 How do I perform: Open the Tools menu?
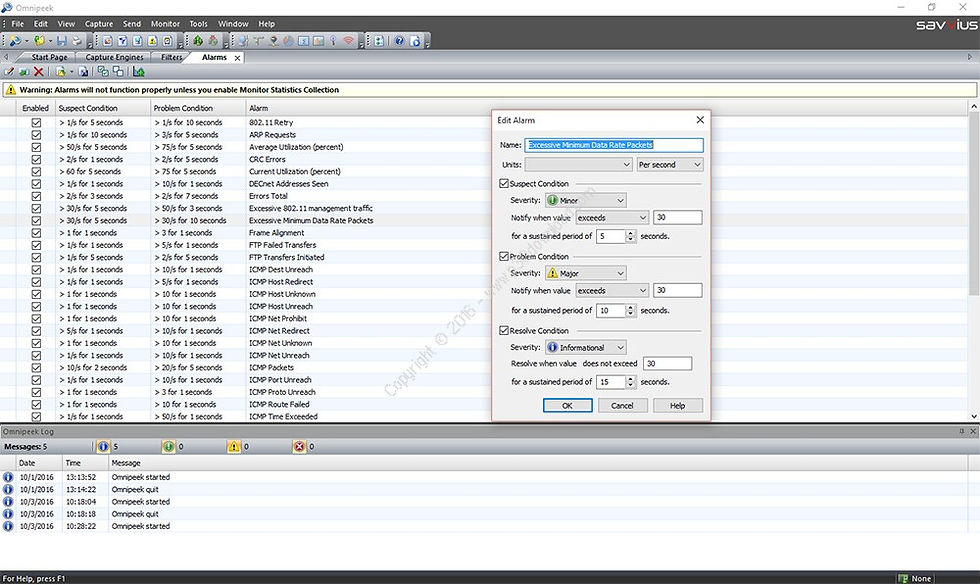click(x=198, y=24)
